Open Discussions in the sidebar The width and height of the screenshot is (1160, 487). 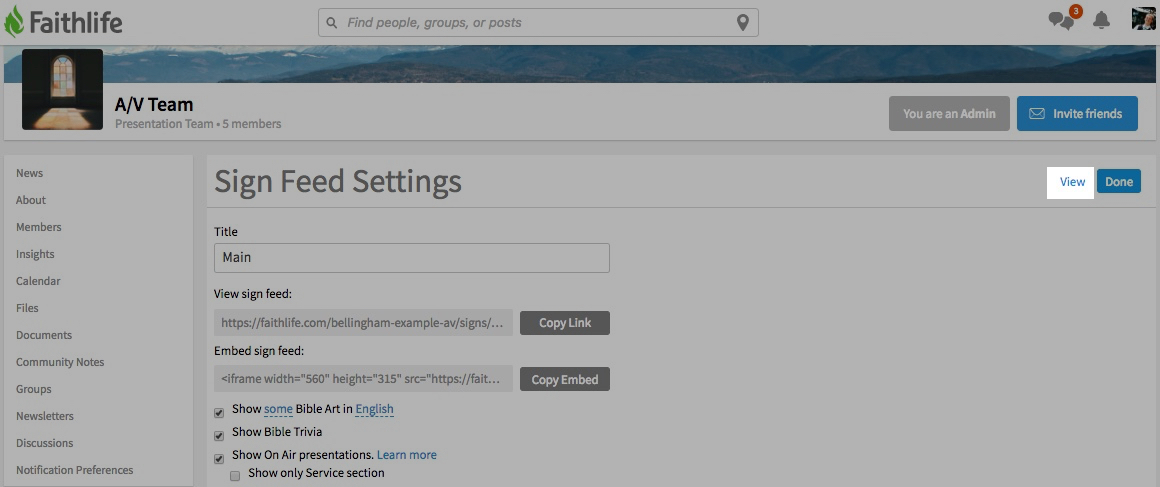pos(44,443)
